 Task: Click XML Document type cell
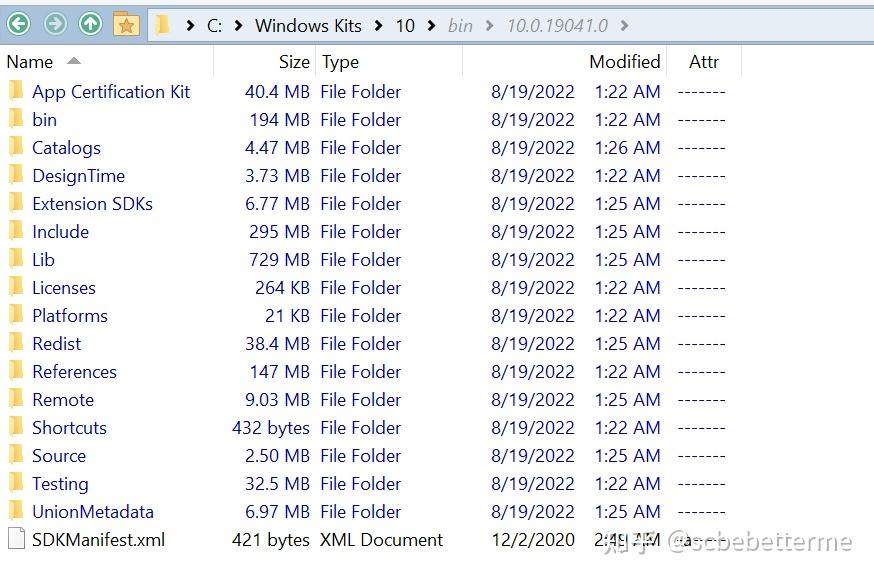382,539
